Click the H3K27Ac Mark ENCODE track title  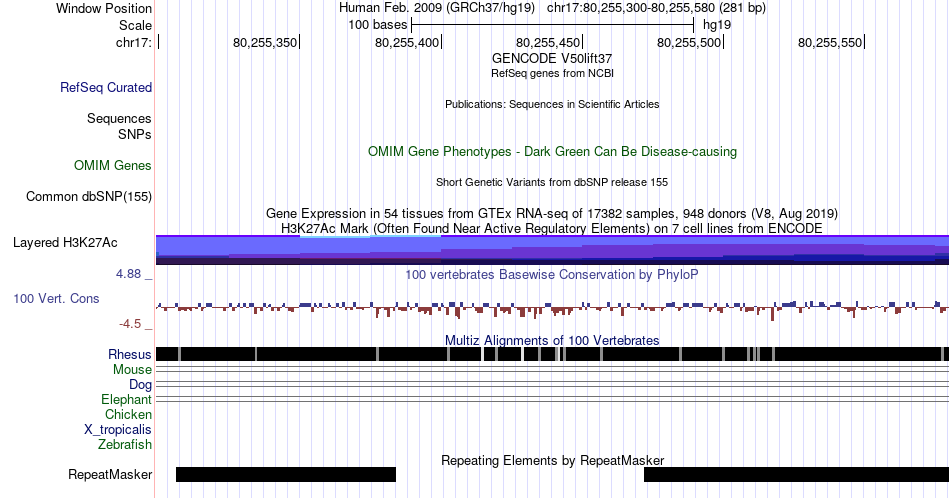click(552, 228)
